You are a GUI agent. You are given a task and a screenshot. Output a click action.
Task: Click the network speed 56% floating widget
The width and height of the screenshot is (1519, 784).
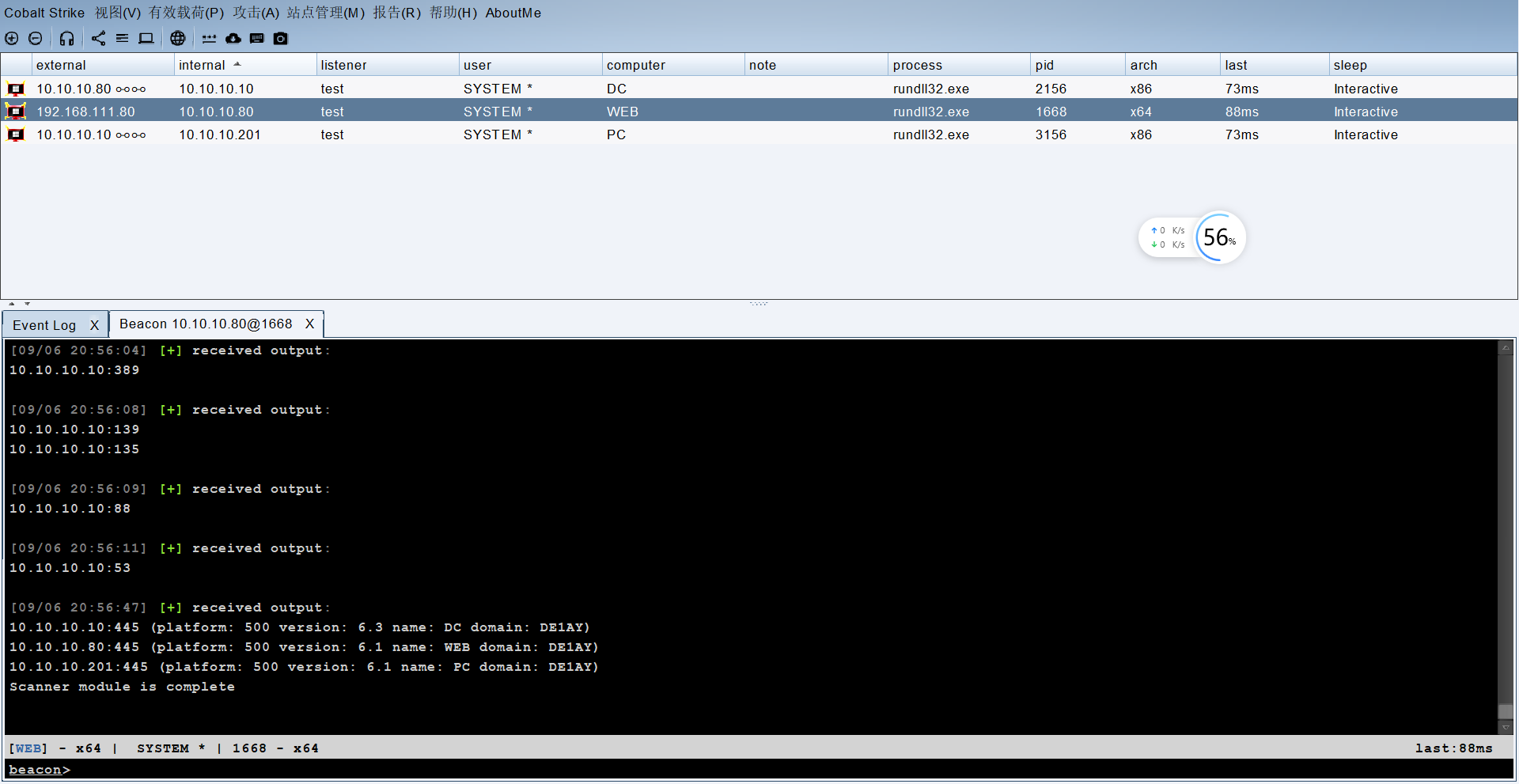(x=1192, y=237)
